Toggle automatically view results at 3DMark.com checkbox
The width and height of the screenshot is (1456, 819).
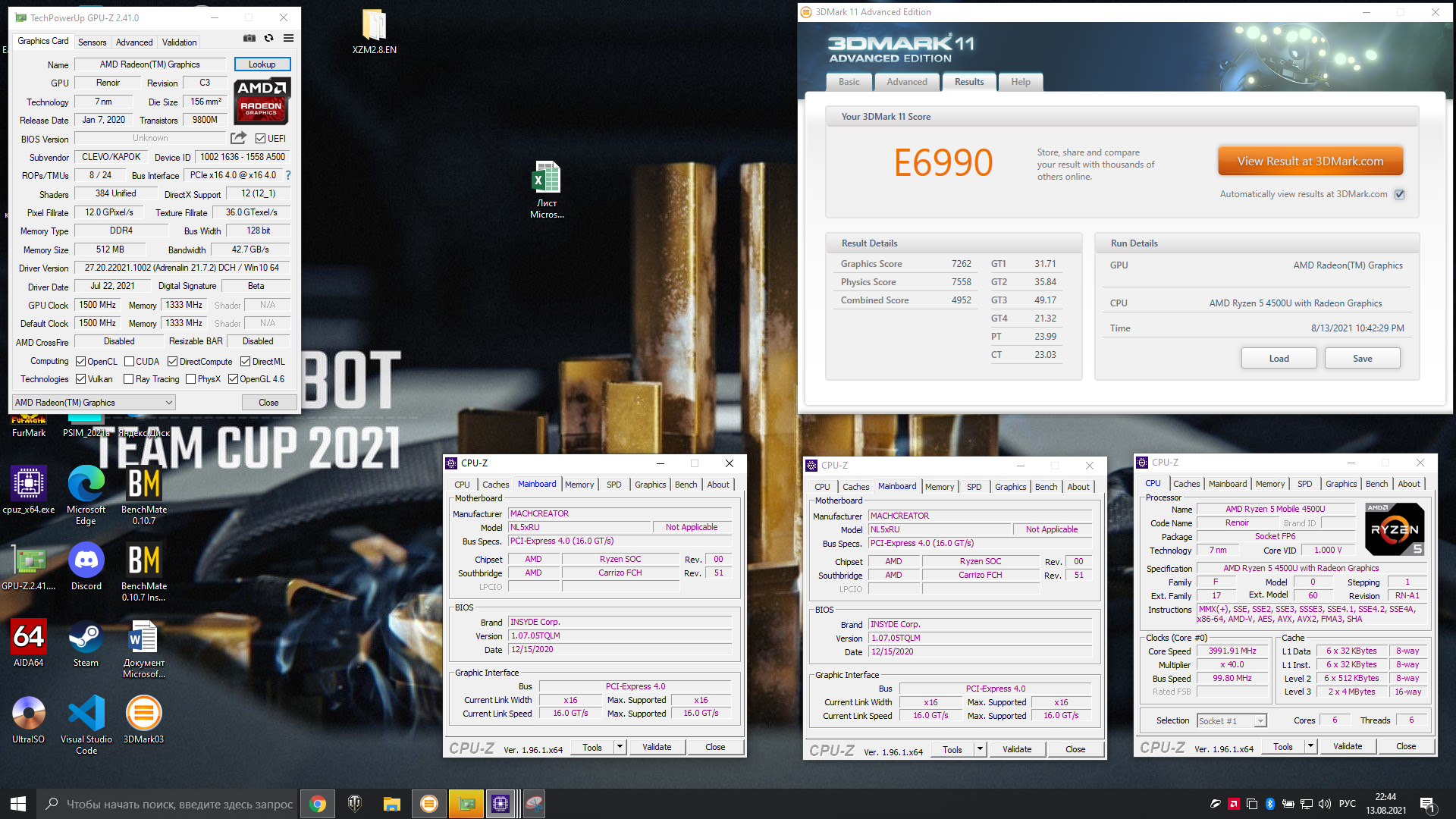1399,195
